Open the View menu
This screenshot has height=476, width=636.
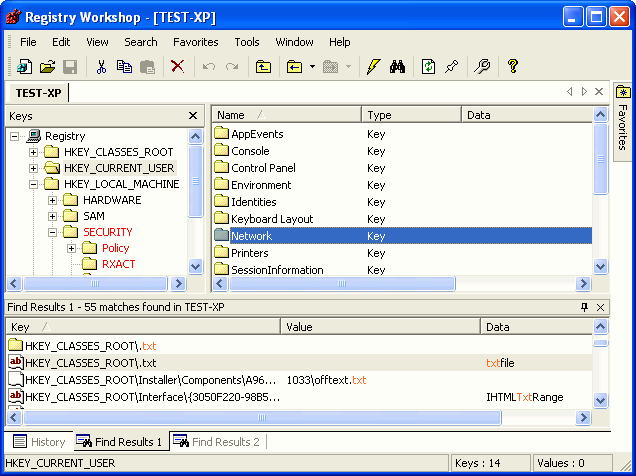(x=97, y=42)
